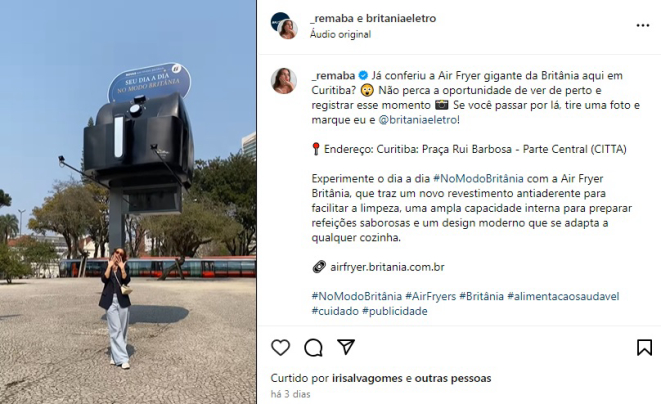
Task: Open the #AirFryers hashtag
Action: click(x=430, y=296)
